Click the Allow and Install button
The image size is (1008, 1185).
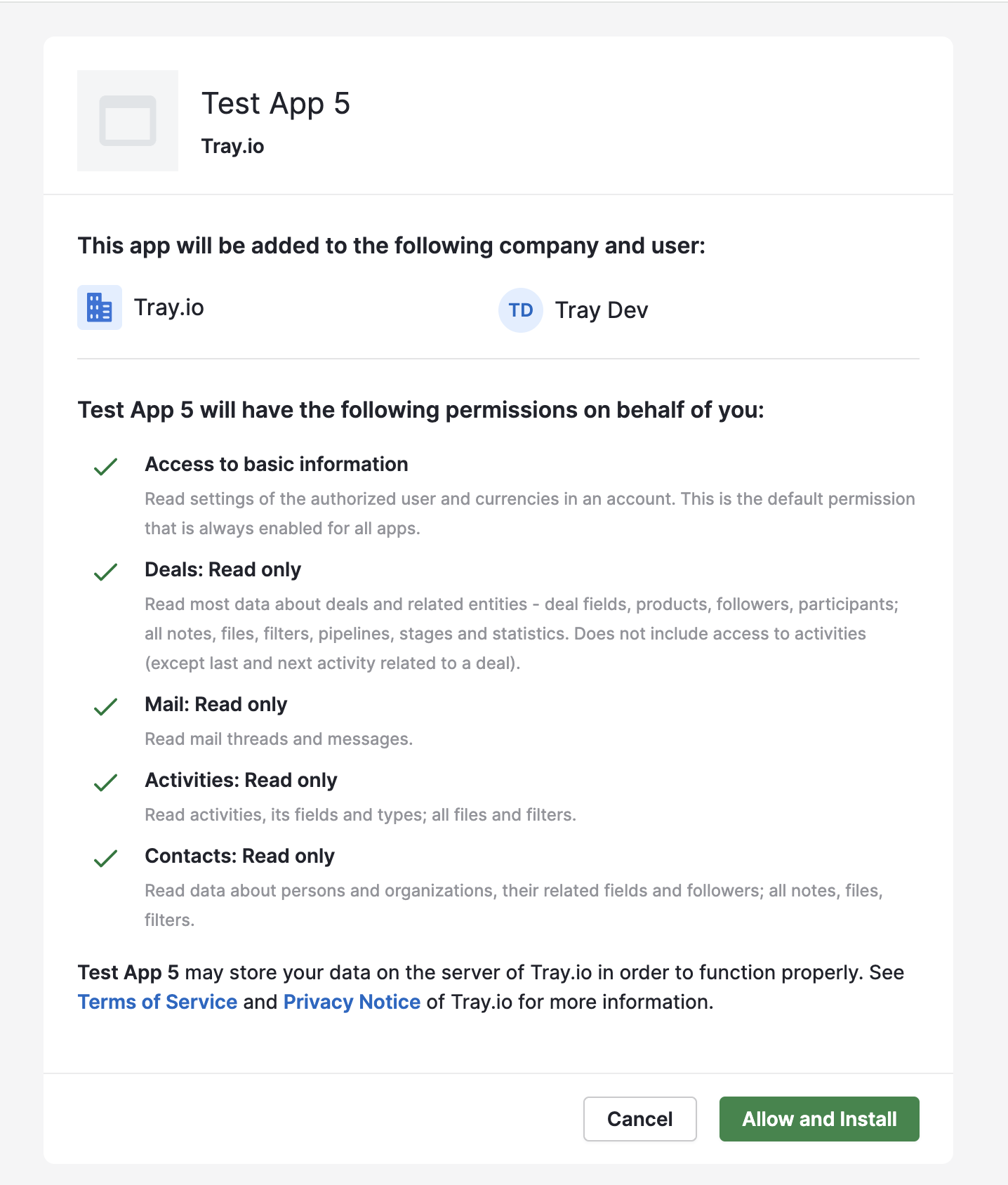pyautogui.click(x=818, y=1118)
